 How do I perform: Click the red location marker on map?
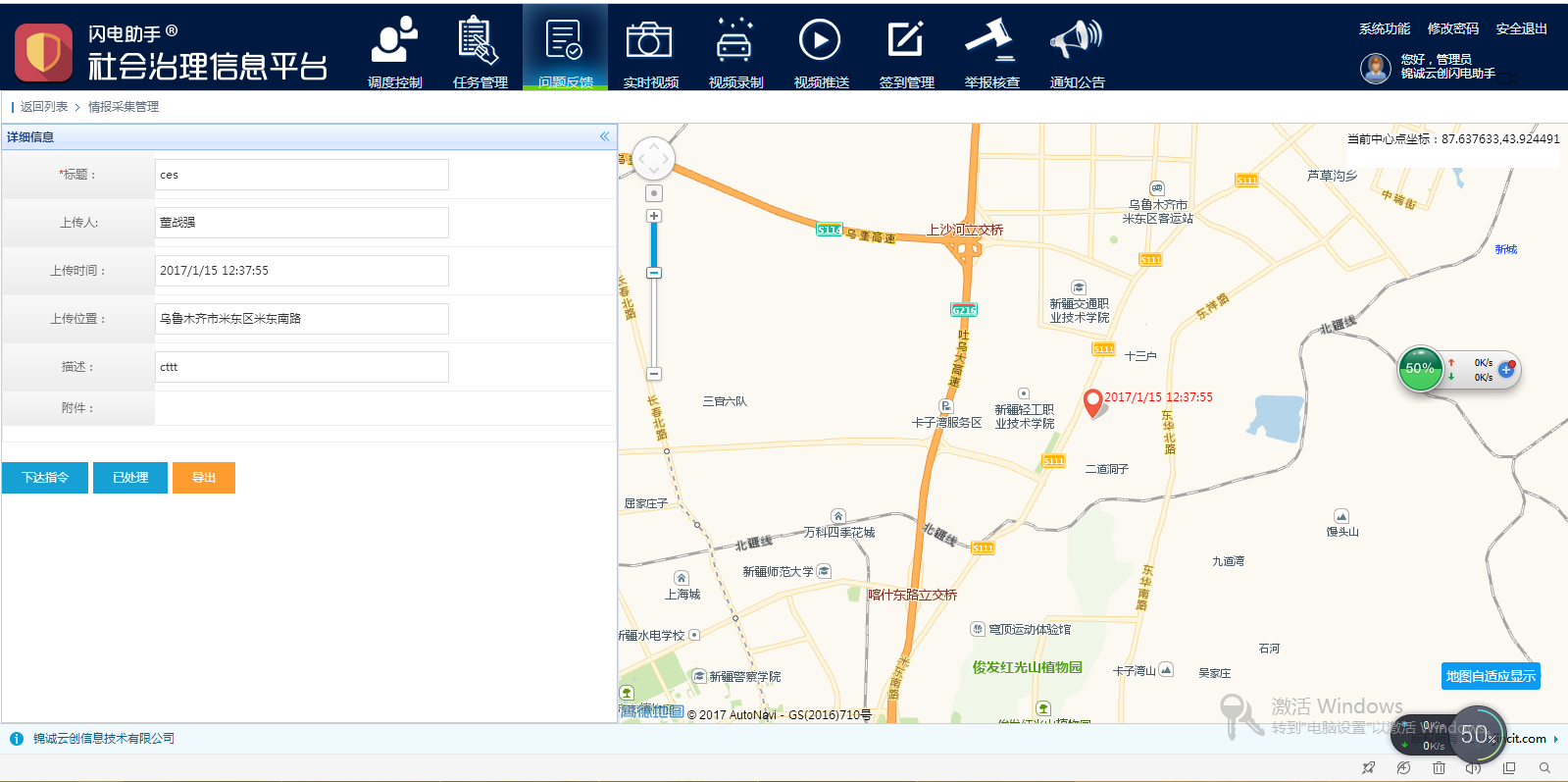pyautogui.click(x=1092, y=402)
